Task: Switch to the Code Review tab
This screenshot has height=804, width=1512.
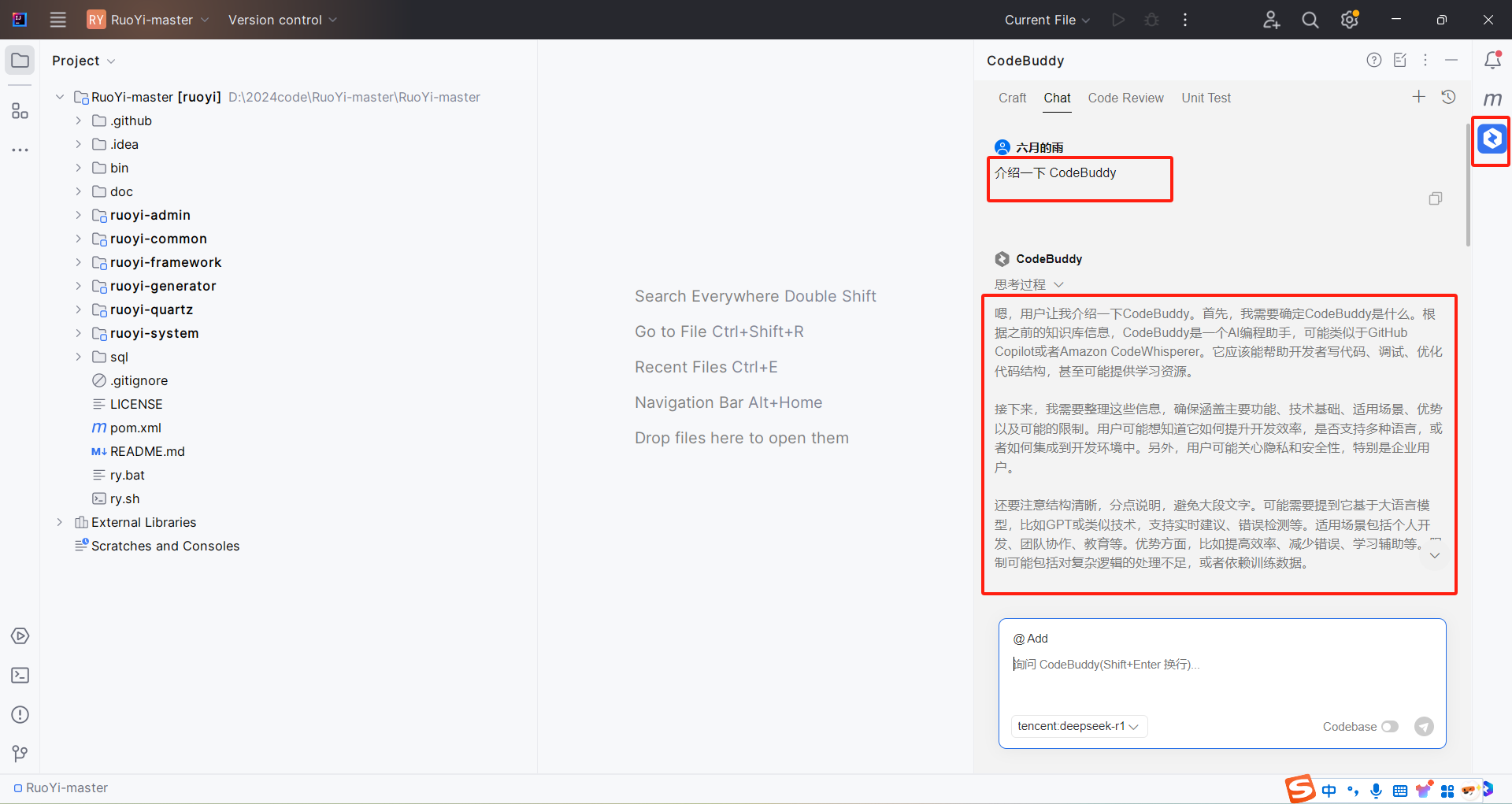Action: pos(1125,98)
